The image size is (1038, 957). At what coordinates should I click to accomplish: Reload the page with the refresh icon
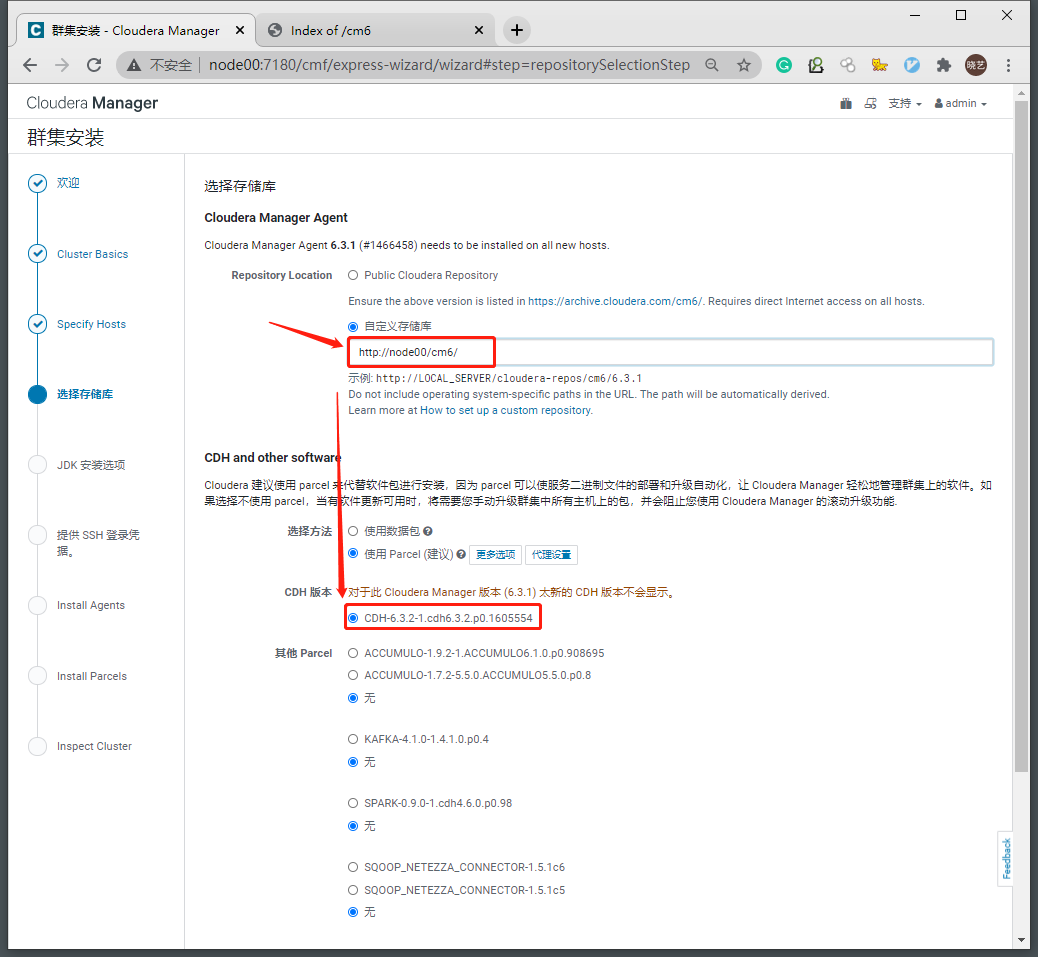coord(94,65)
